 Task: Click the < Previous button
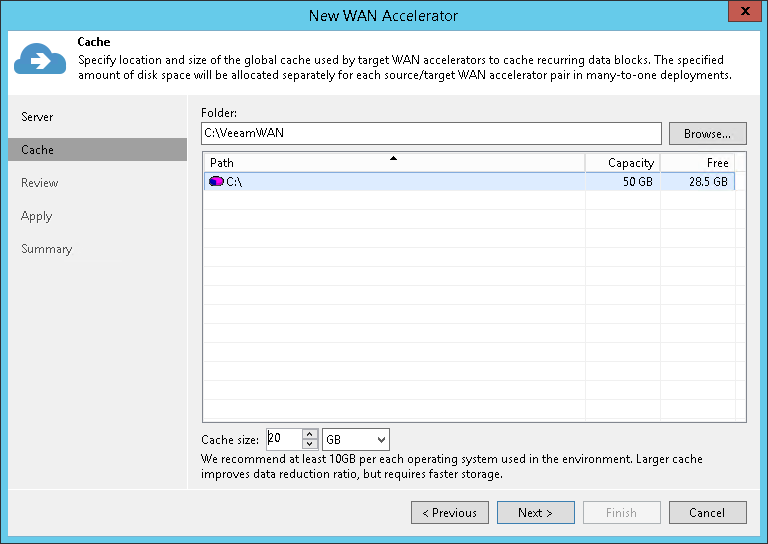pos(450,513)
